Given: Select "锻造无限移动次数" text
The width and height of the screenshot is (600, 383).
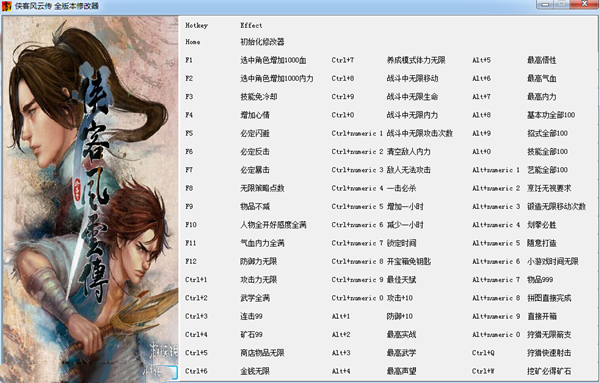Looking at the screenshot, I should point(556,207).
